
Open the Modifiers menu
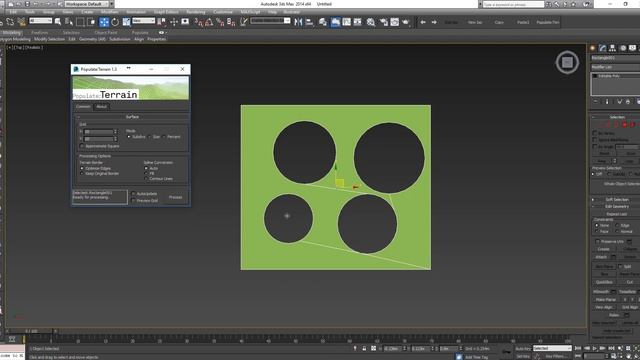click(x=109, y=12)
